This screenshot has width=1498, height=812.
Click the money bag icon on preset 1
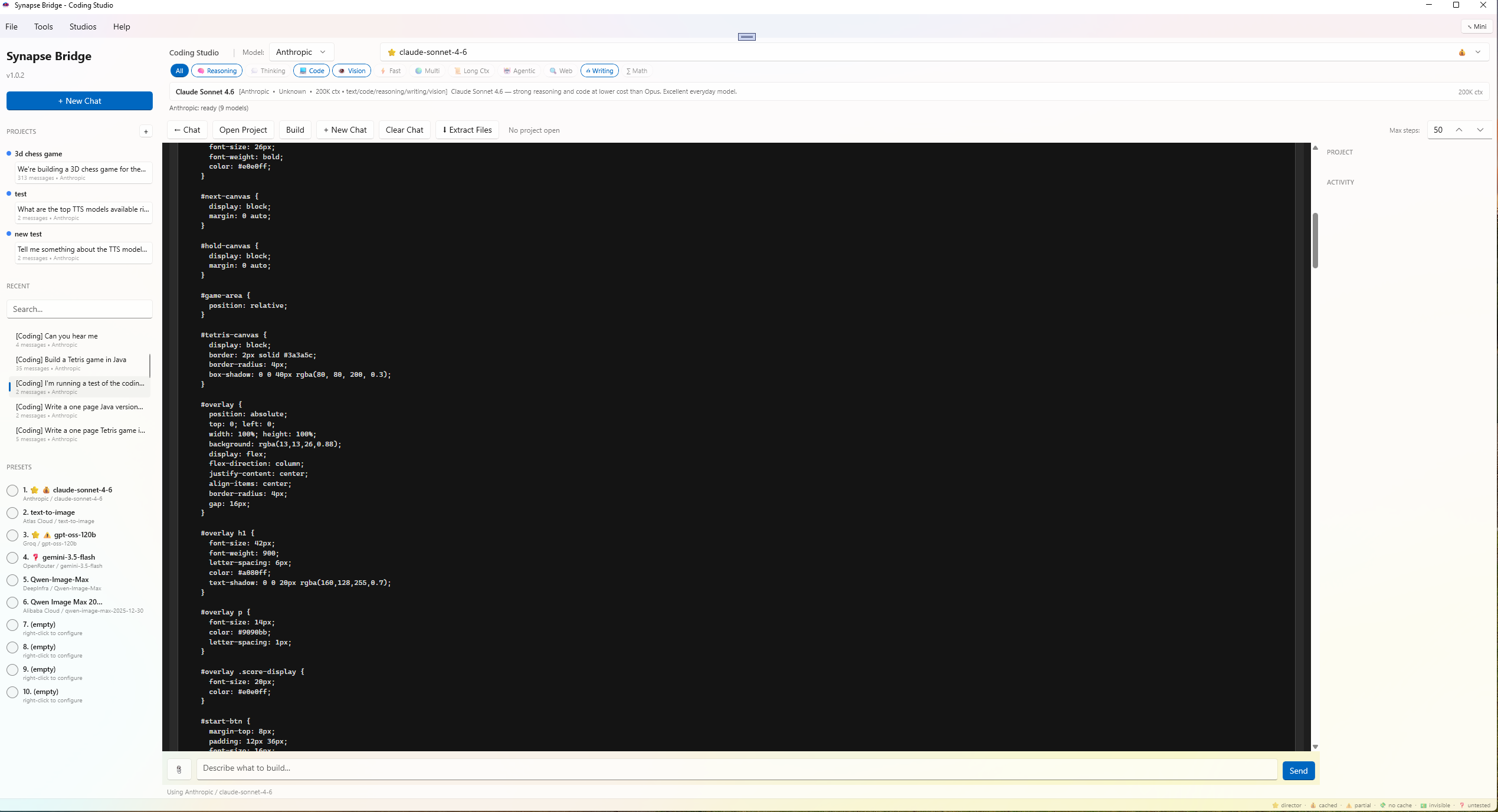click(x=46, y=490)
